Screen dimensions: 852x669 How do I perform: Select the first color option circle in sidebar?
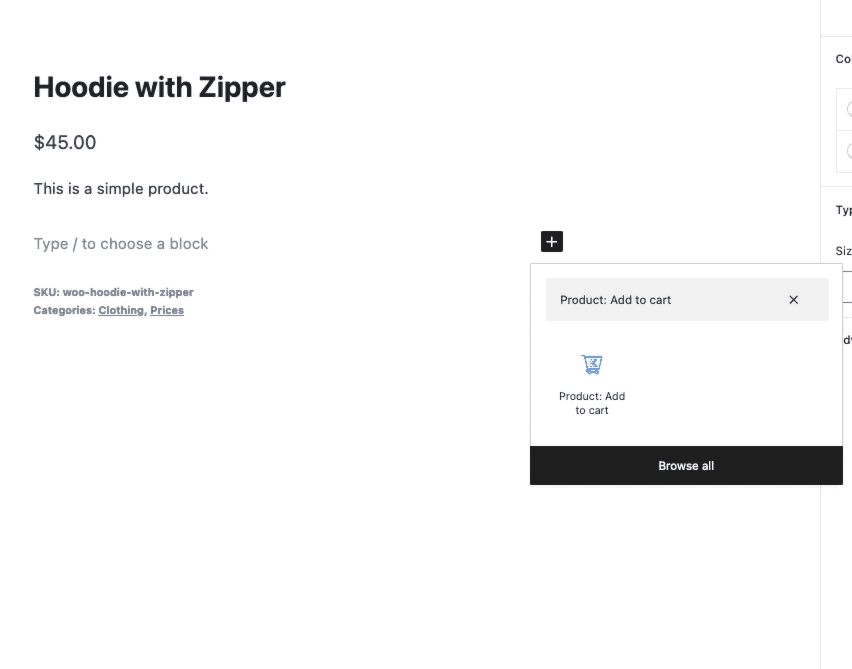pos(849,109)
